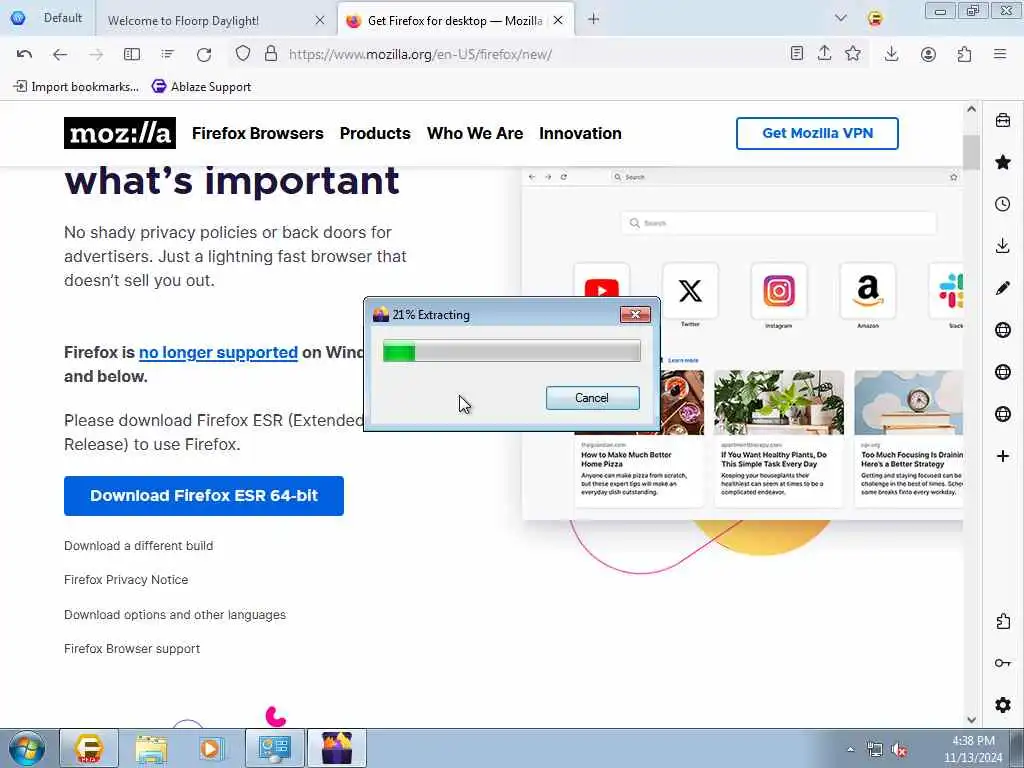
Task: Open history clock in the right sidebar
Action: tap(1003, 204)
